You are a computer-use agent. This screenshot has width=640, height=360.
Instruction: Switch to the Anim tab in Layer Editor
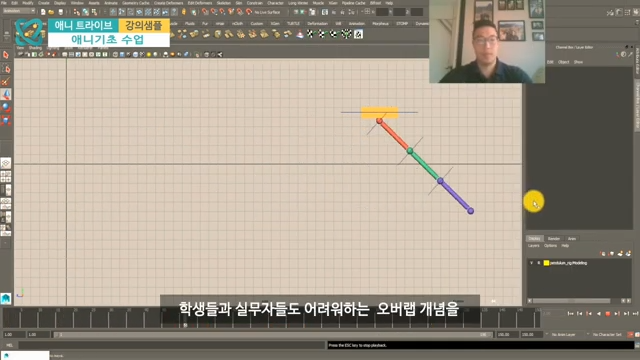point(572,239)
